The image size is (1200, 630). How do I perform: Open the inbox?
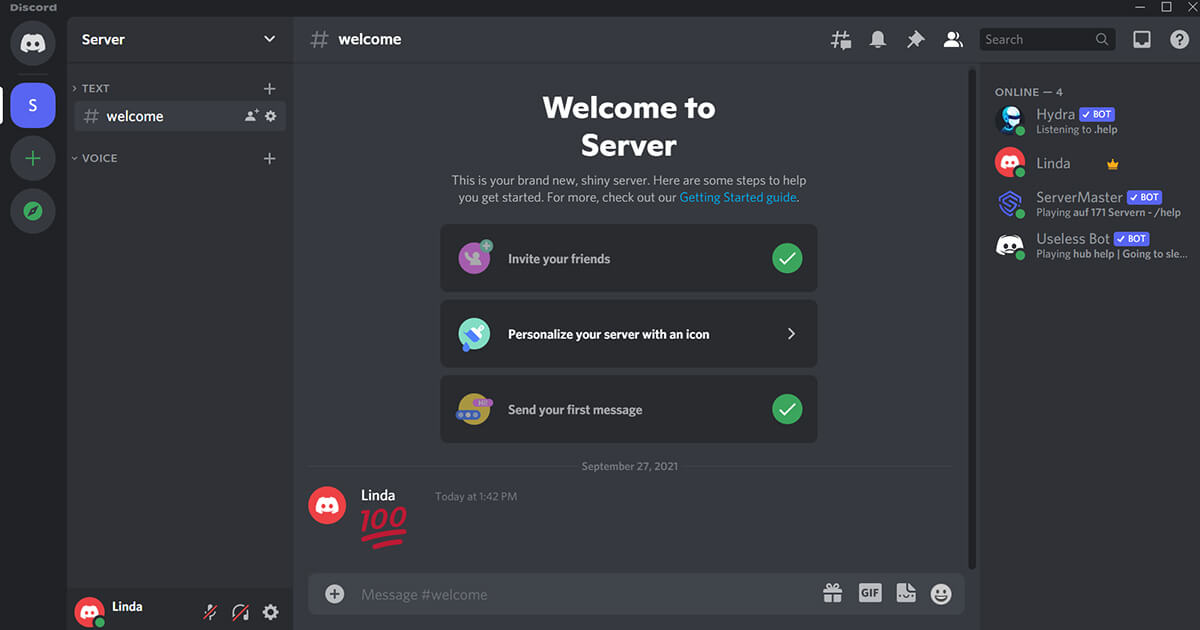(1141, 39)
